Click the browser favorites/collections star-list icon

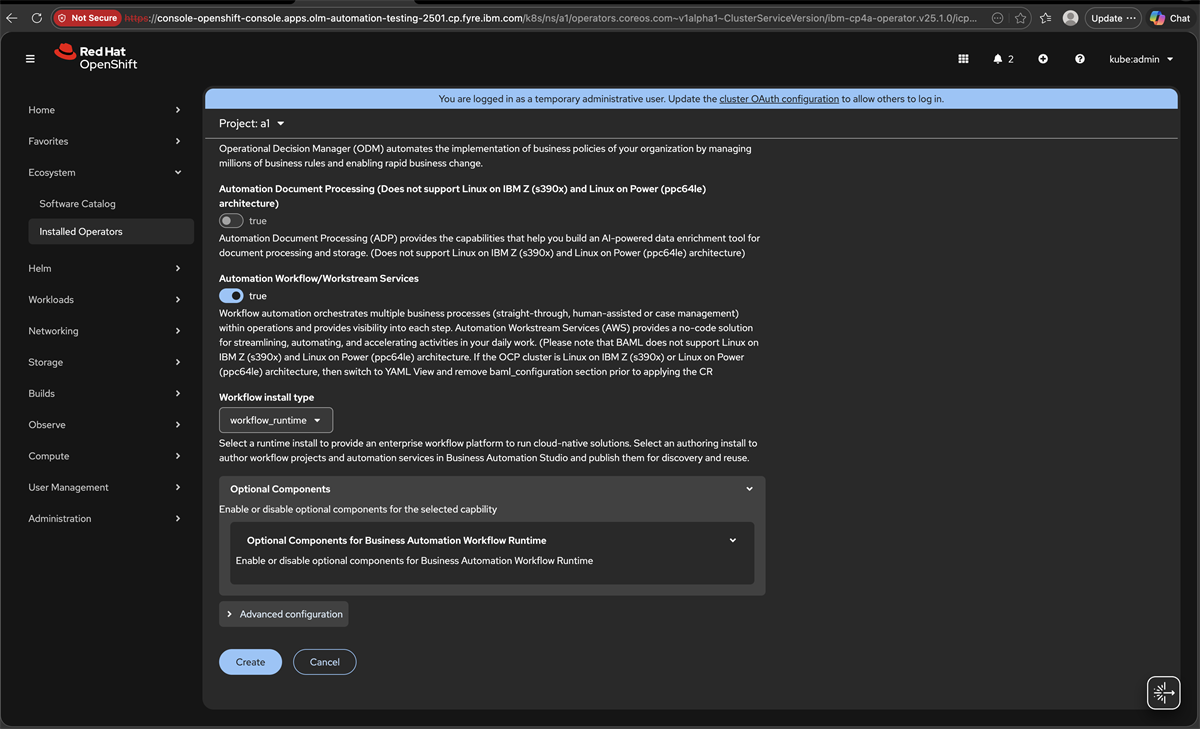point(1045,18)
